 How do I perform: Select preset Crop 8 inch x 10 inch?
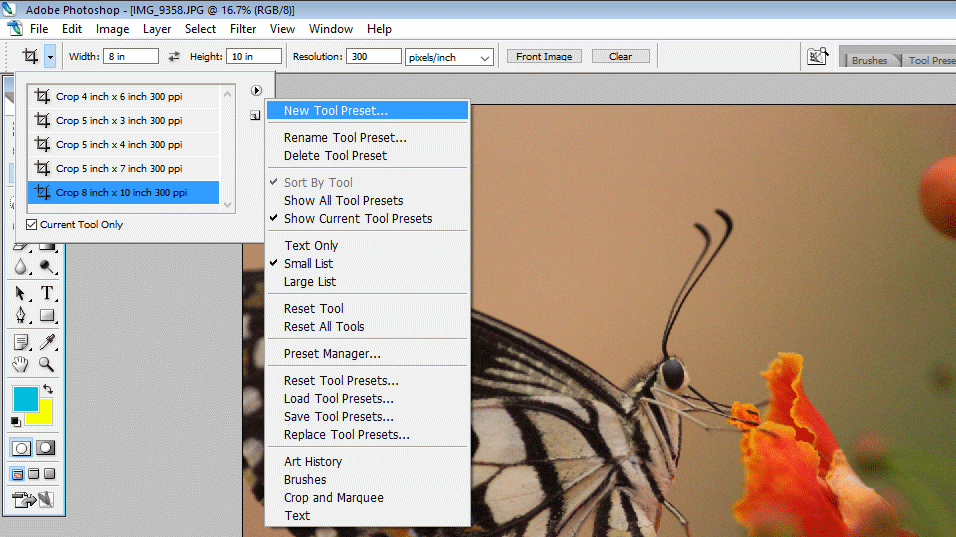[x=123, y=193]
